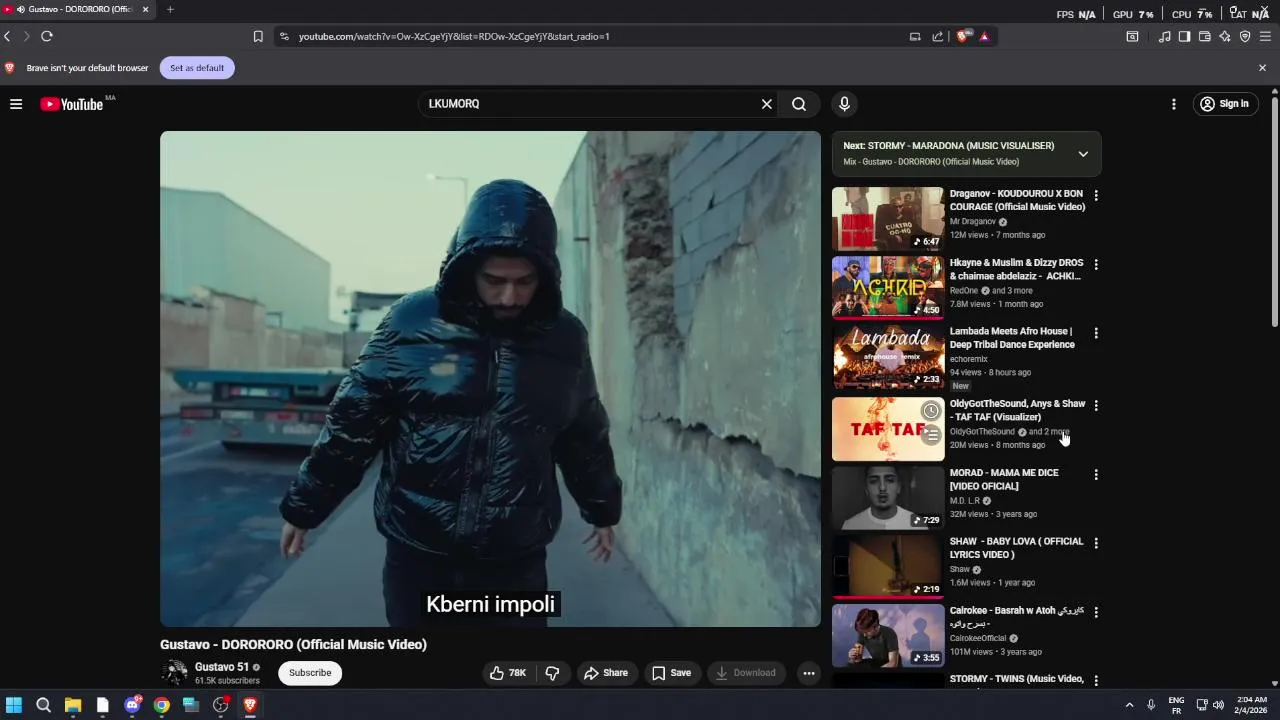Subscribe to Gustavo 51 channel
1280x720 pixels.
(310, 673)
